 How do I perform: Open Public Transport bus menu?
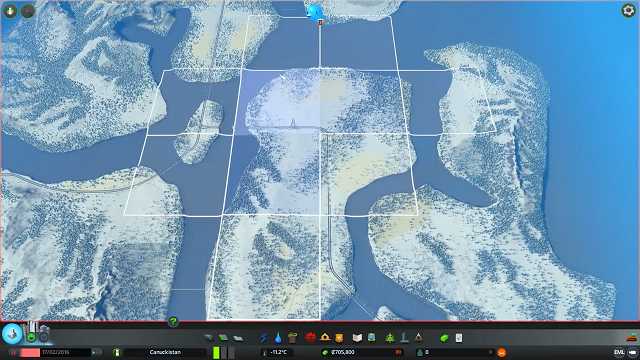coord(371,338)
